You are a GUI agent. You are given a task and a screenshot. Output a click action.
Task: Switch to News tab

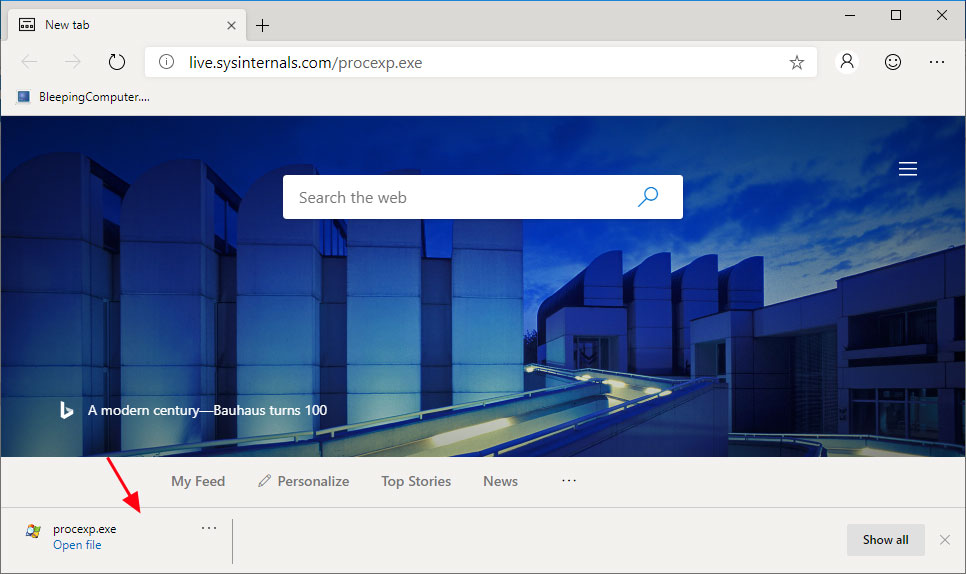(x=500, y=481)
